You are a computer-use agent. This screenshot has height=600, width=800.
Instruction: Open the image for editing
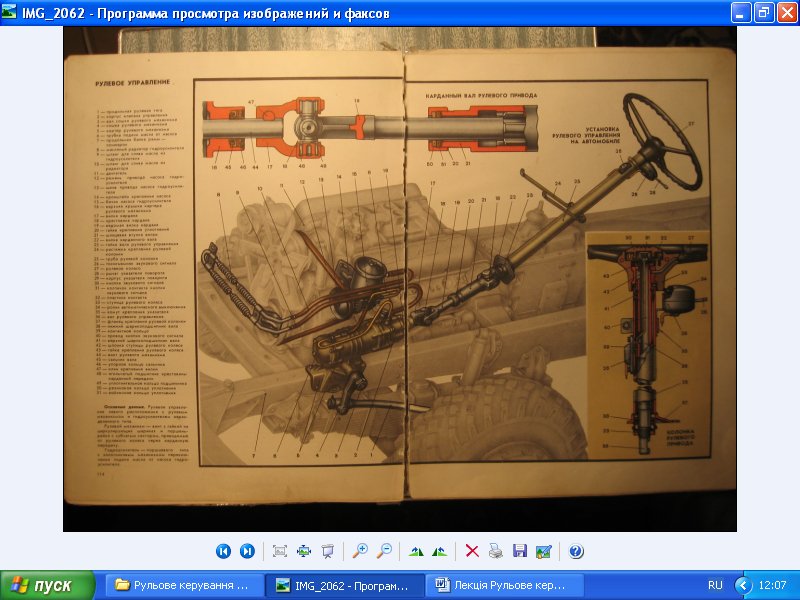pos(544,551)
